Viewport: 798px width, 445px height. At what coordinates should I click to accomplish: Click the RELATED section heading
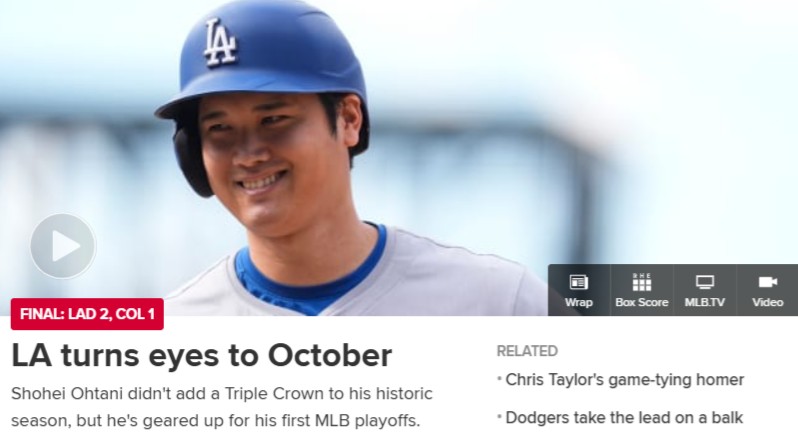pyautogui.click(x=527, y=351)
